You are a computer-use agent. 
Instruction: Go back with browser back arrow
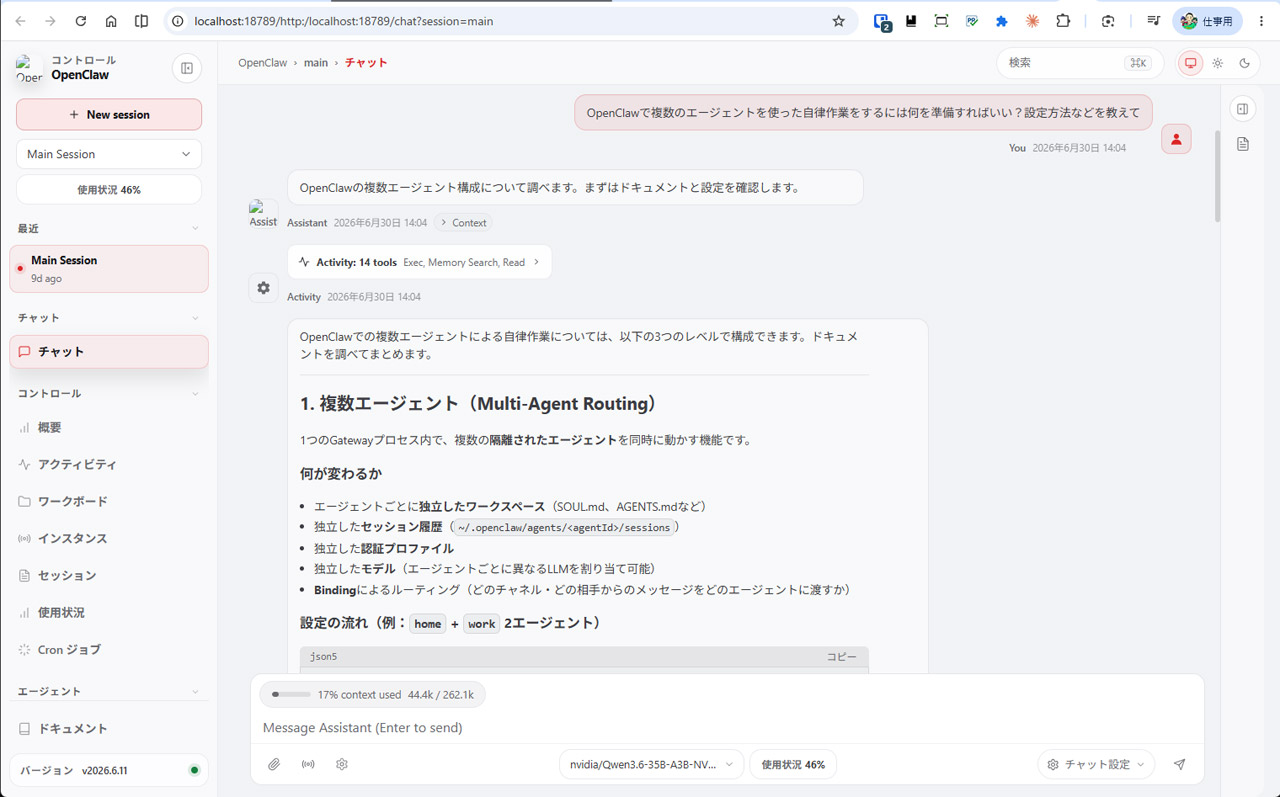click(21, 21)
